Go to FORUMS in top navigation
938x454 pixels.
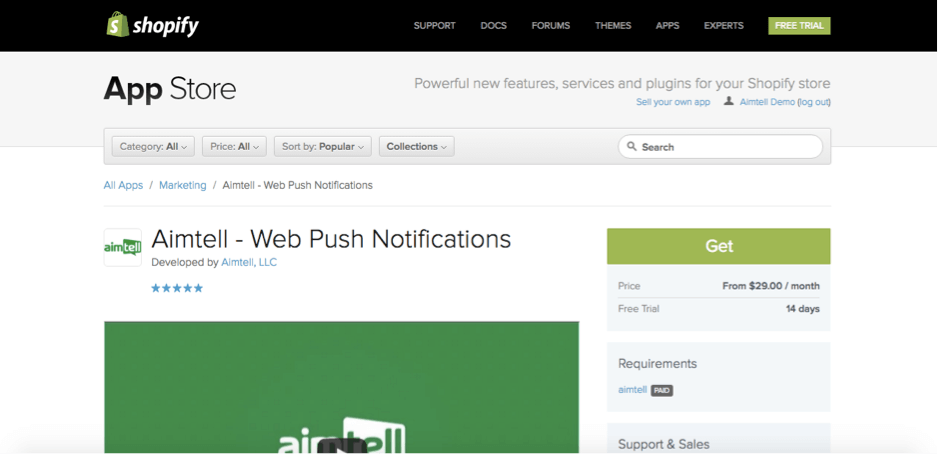(551, 26)
